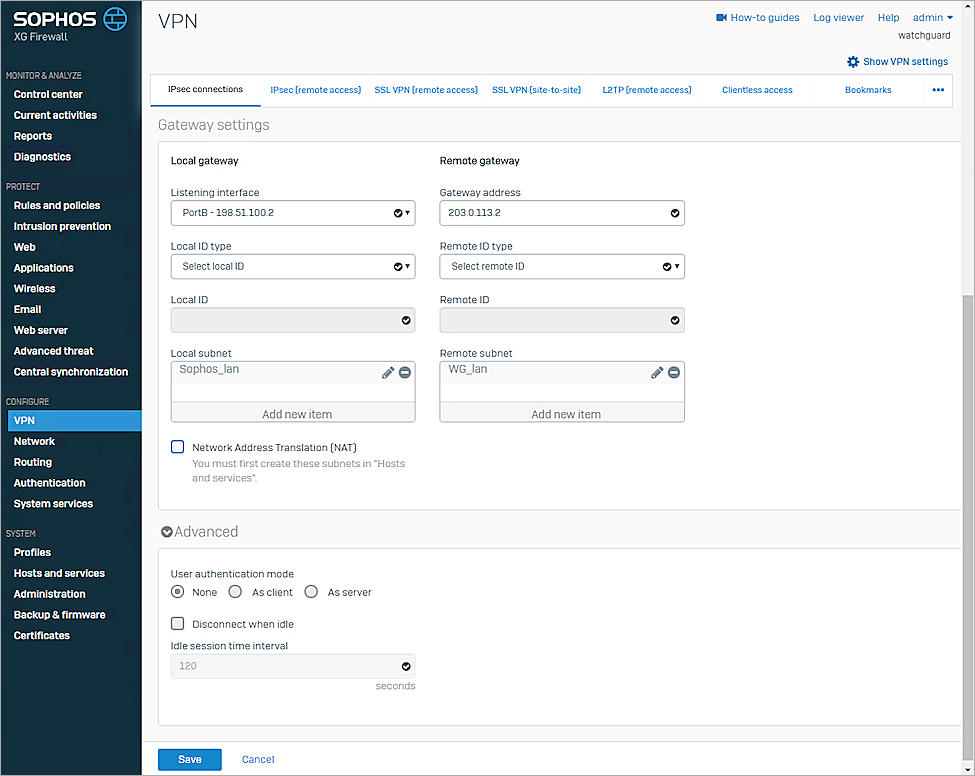The image size is (975, 776).
Task: Enable Network Address Translation (NAT)
Action: click(x=177, y=447)
